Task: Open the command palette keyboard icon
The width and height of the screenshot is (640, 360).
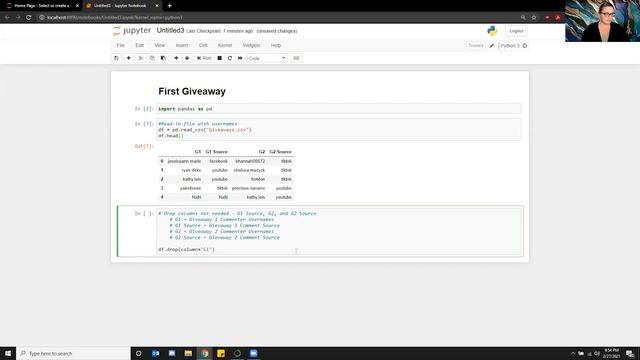Action: point(296,58)
